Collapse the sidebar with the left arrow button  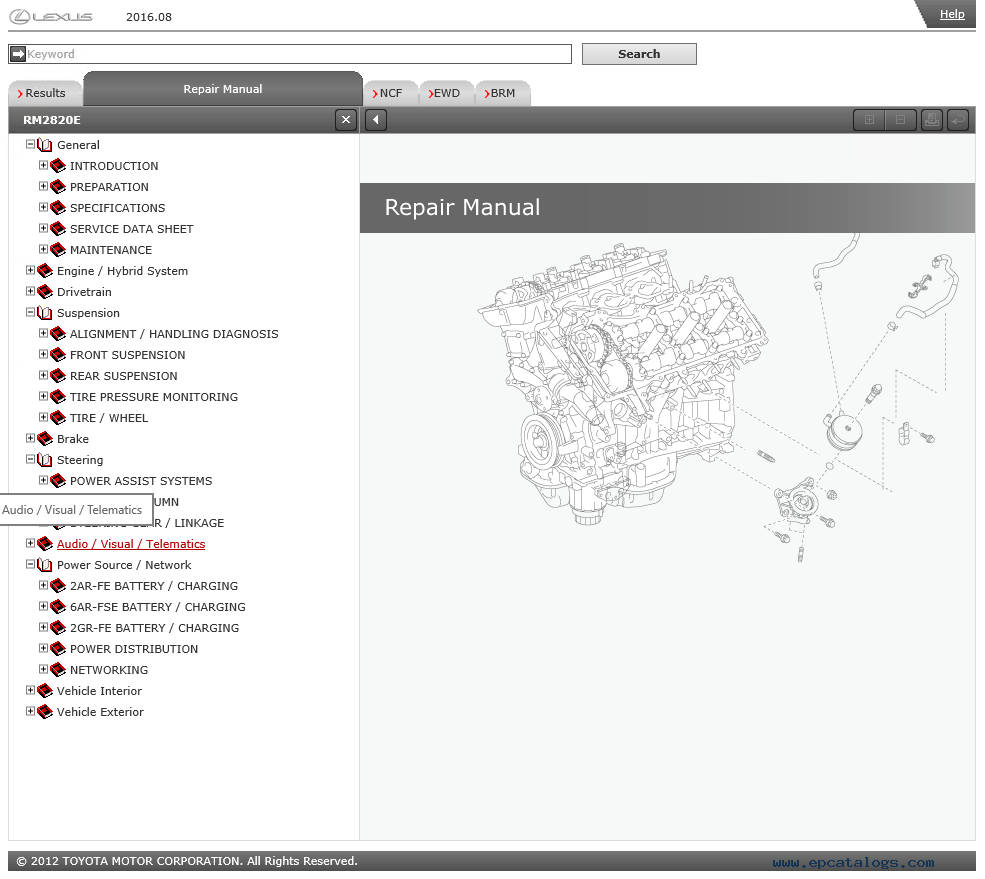click(376, 120)
